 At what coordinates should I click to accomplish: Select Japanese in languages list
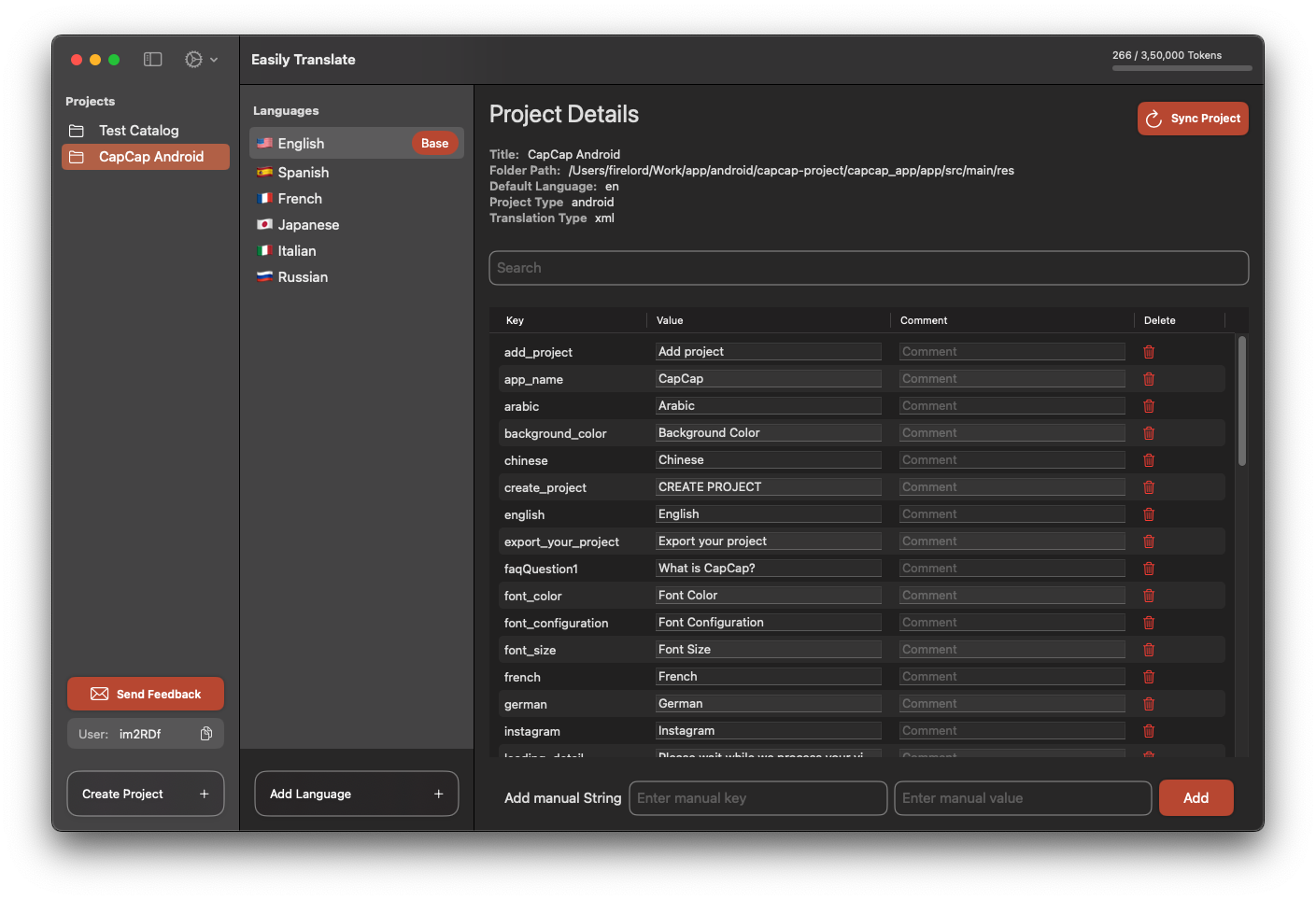tap(357, 225)
